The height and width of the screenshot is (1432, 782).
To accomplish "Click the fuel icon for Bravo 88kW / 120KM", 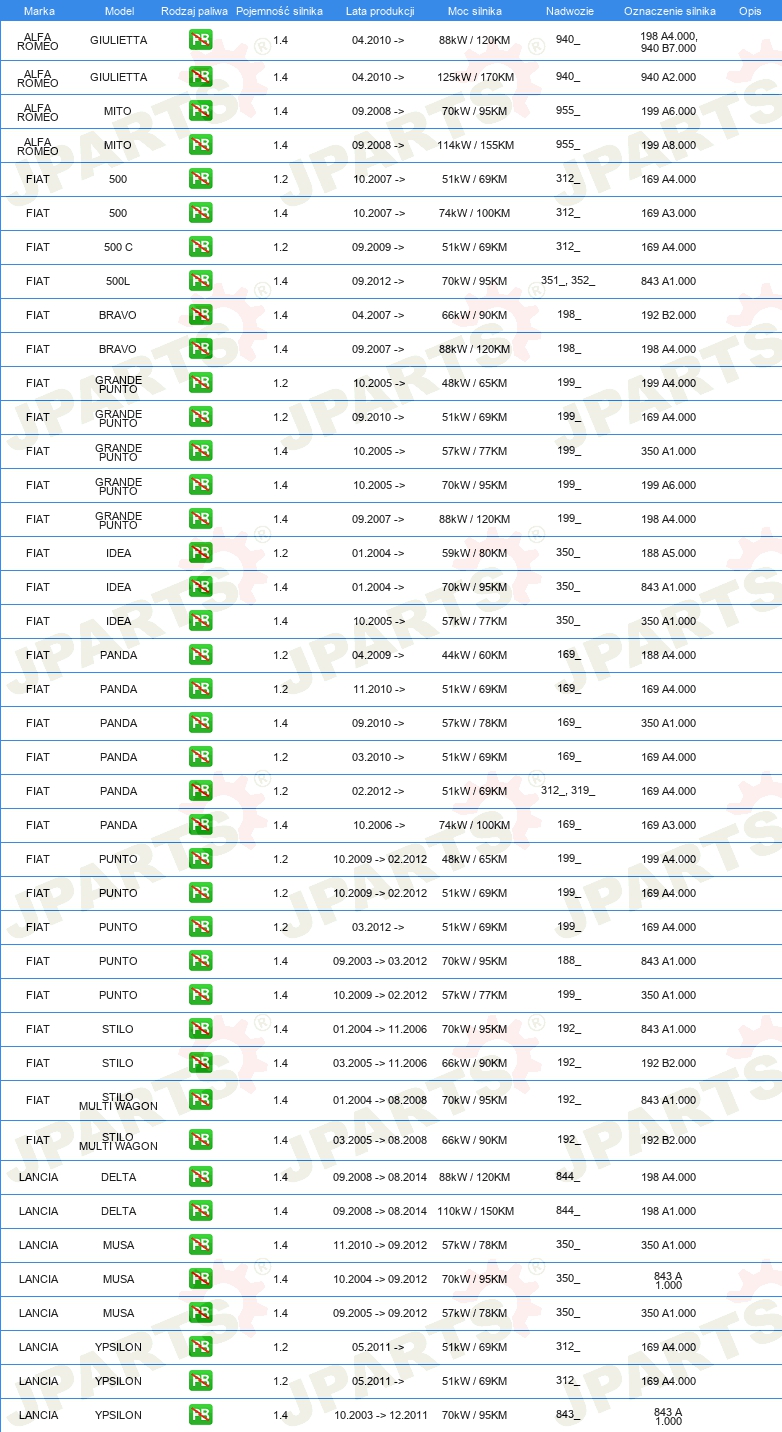I will [x=201, y=349].
